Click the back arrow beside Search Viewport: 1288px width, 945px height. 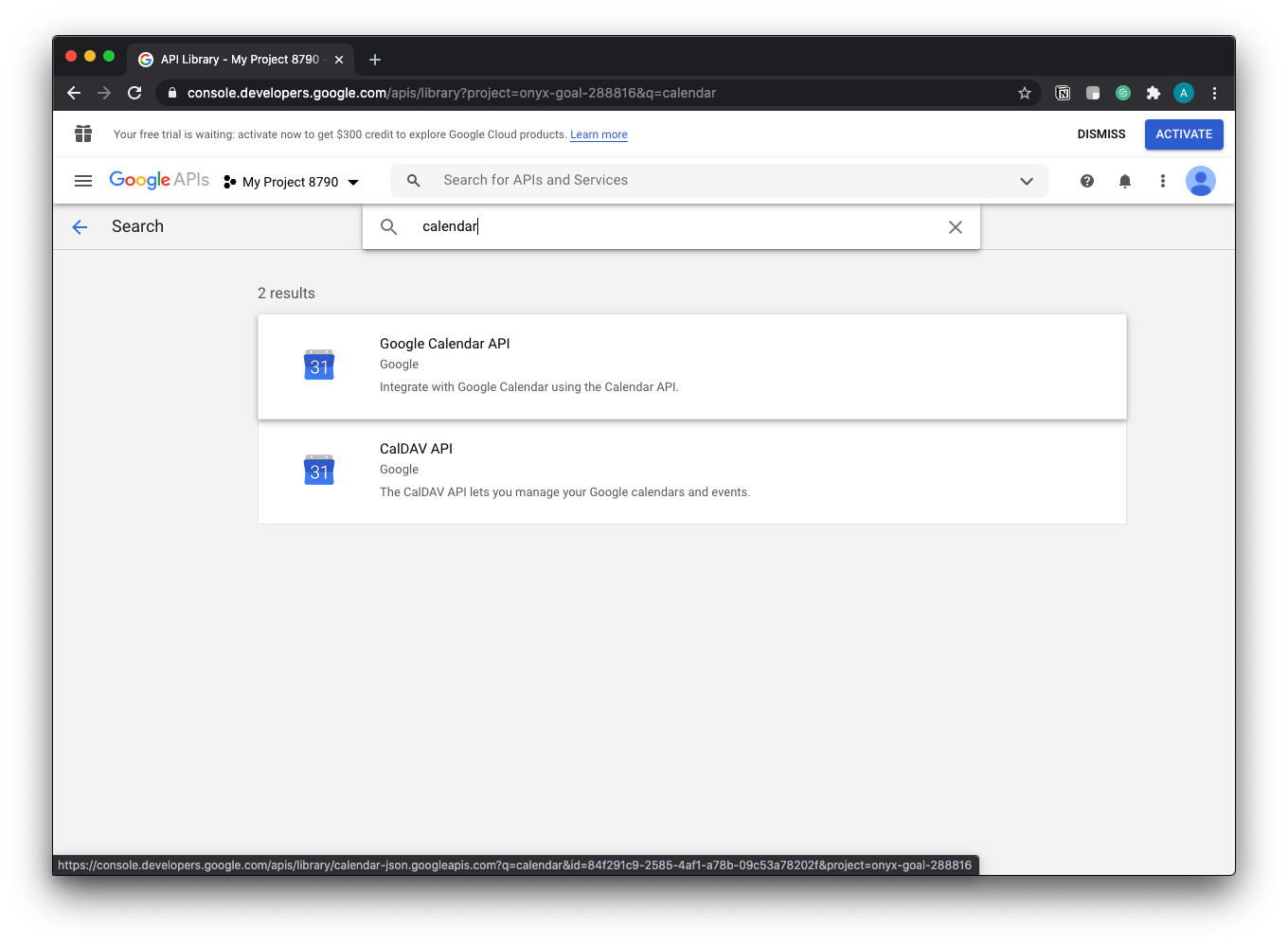click(x=80, y=227)
